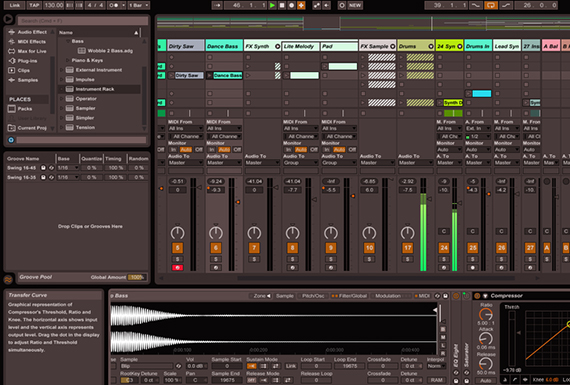Click the TAP tempo button
The width and height of the screenshot is (570, 385).
(x=34, y=5)
